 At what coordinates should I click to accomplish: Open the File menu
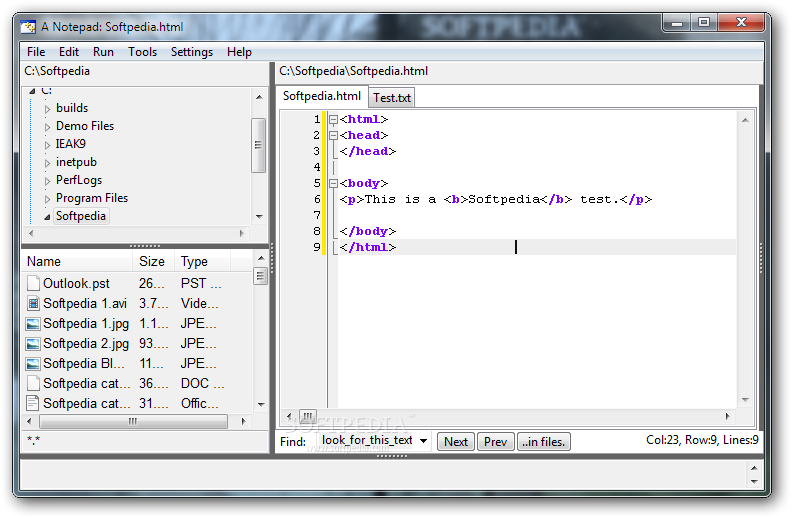click(x=36, y=51)
